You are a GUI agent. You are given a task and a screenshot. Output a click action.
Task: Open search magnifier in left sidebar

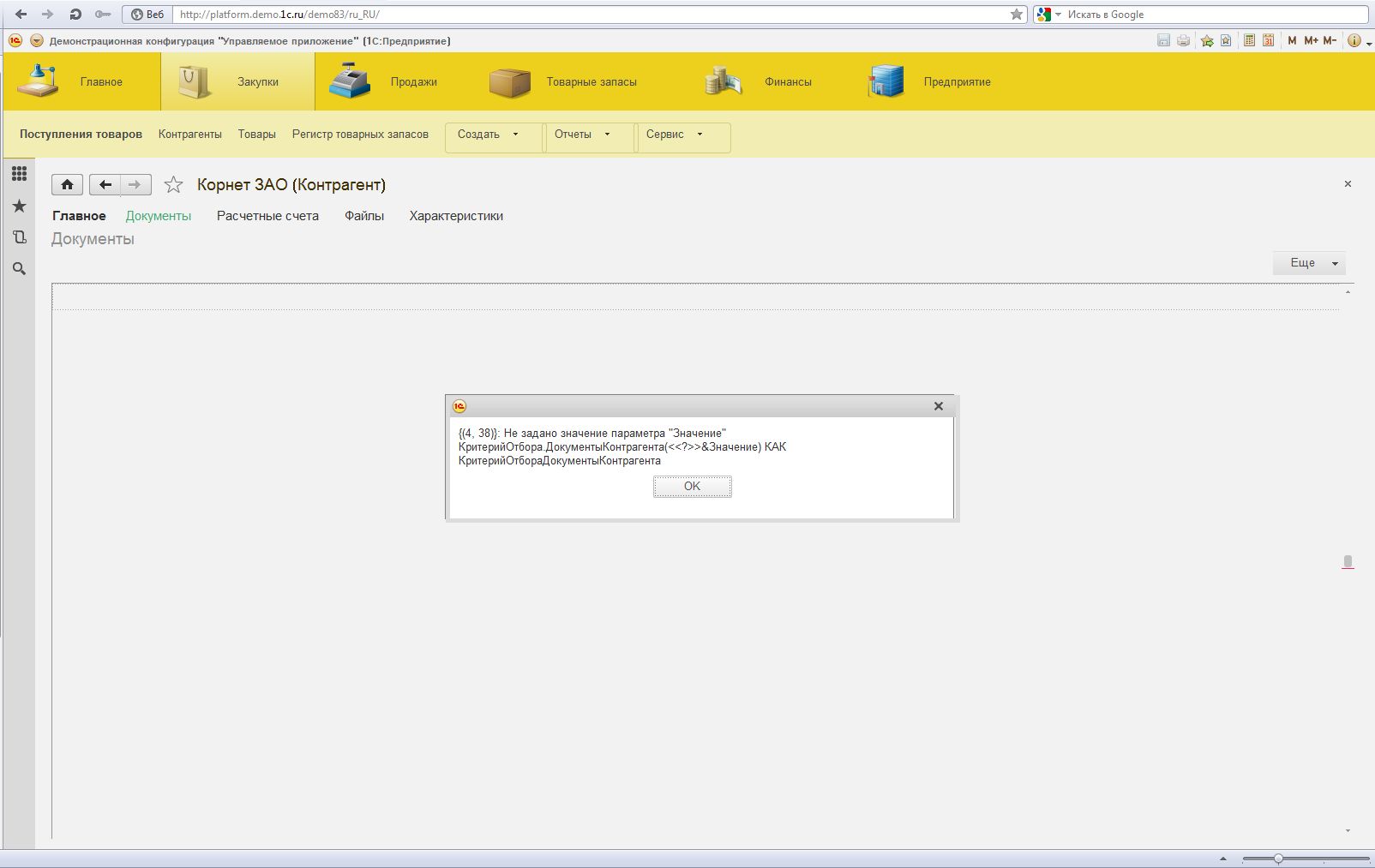[x=19, y=269]
